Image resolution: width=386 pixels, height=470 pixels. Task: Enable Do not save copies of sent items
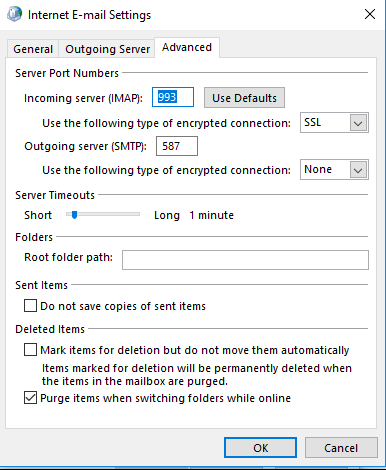(30, 305)
